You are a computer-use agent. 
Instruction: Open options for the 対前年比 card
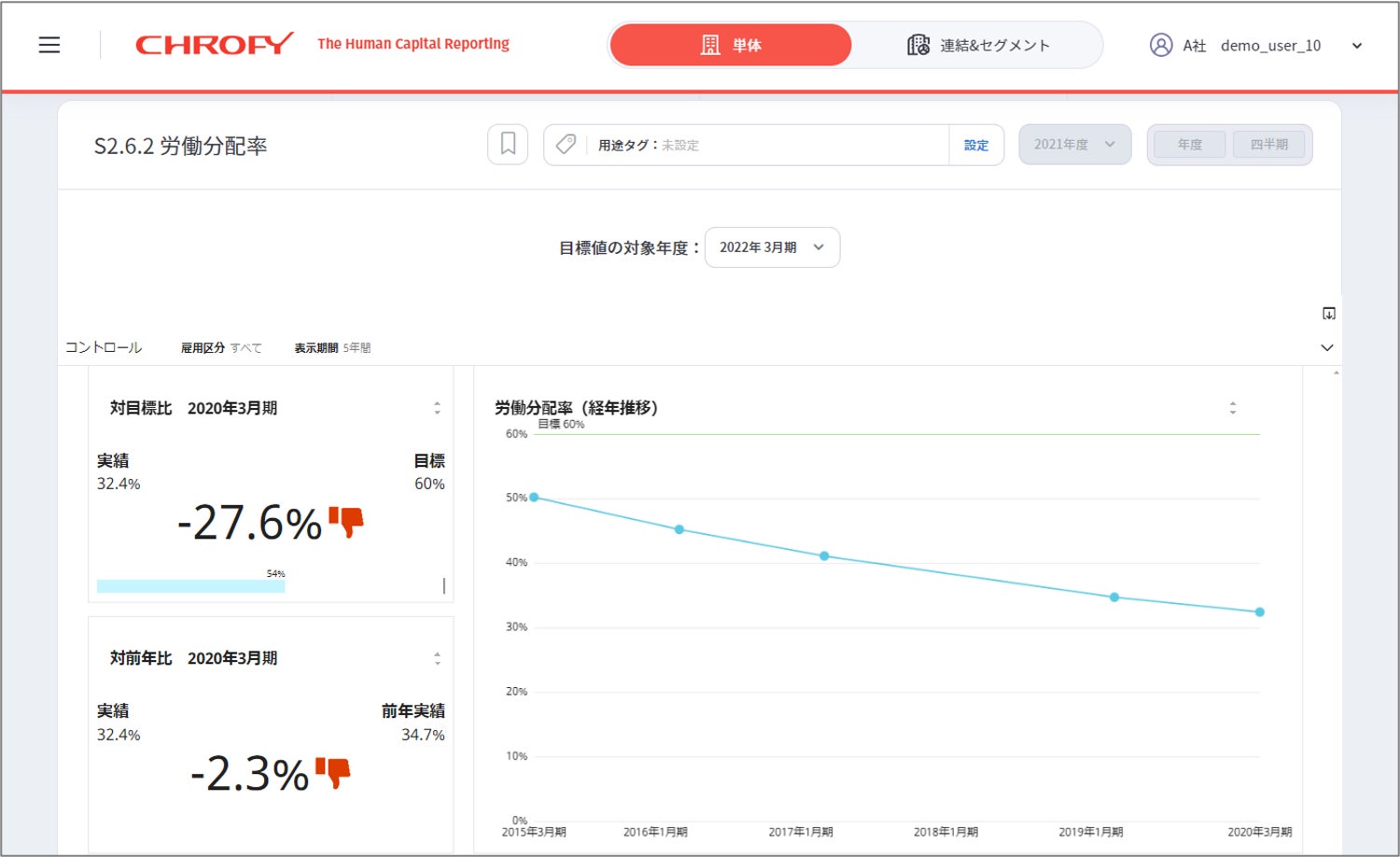pos(437,658)
